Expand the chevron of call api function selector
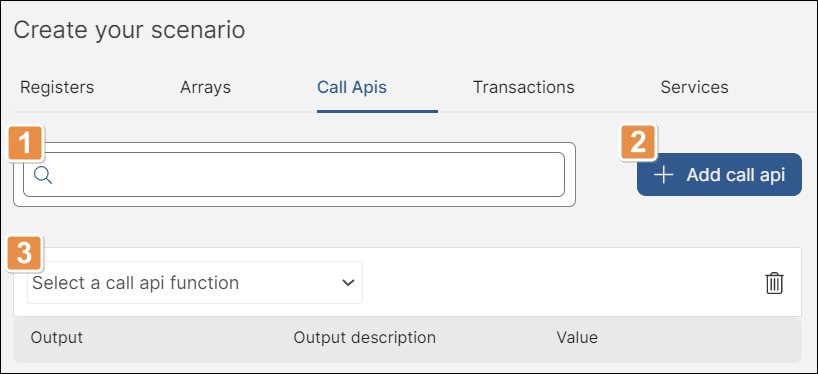 347,283
